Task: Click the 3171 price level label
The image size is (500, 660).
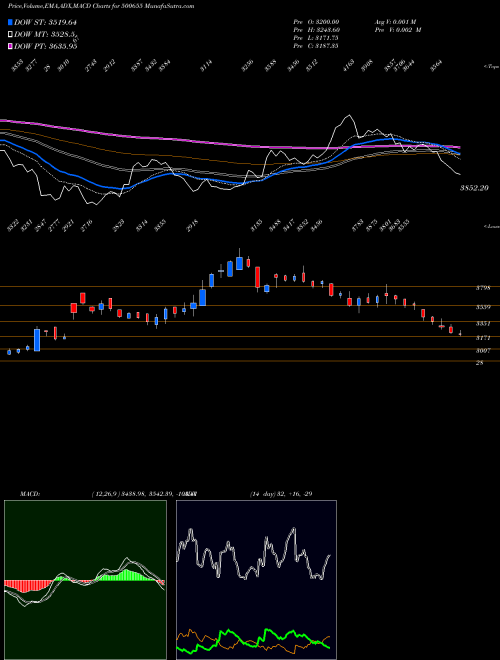Action: [x=483, y=338]
